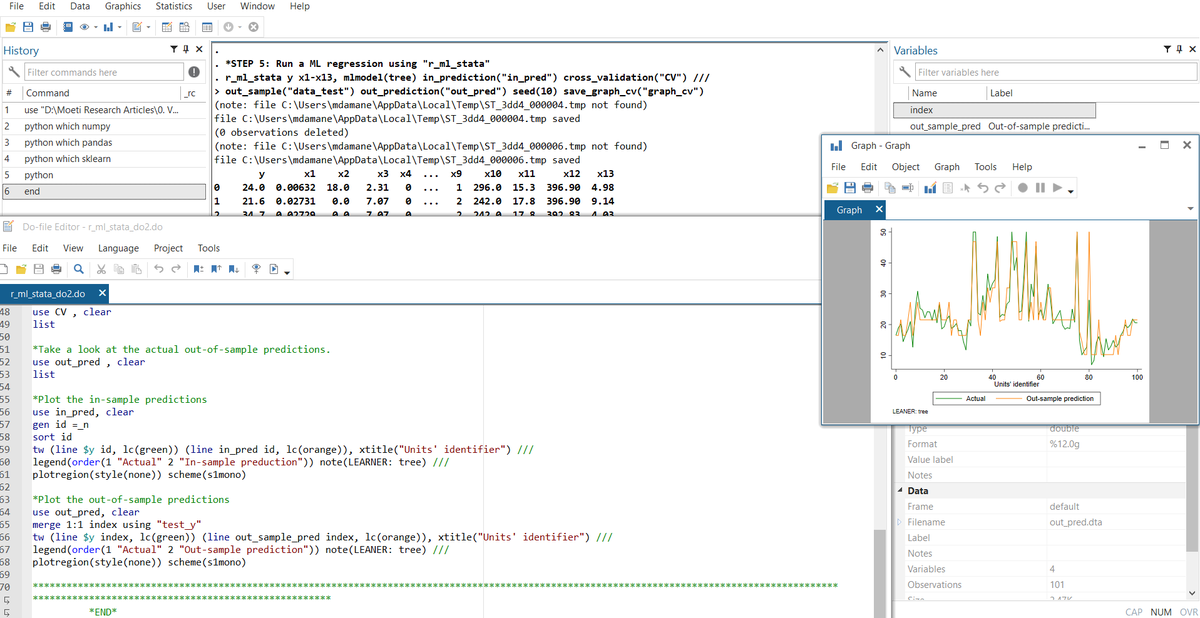Find (magnifier) icon in Do-file Editor
The image size is (1200, 618).
coord(78,270)
